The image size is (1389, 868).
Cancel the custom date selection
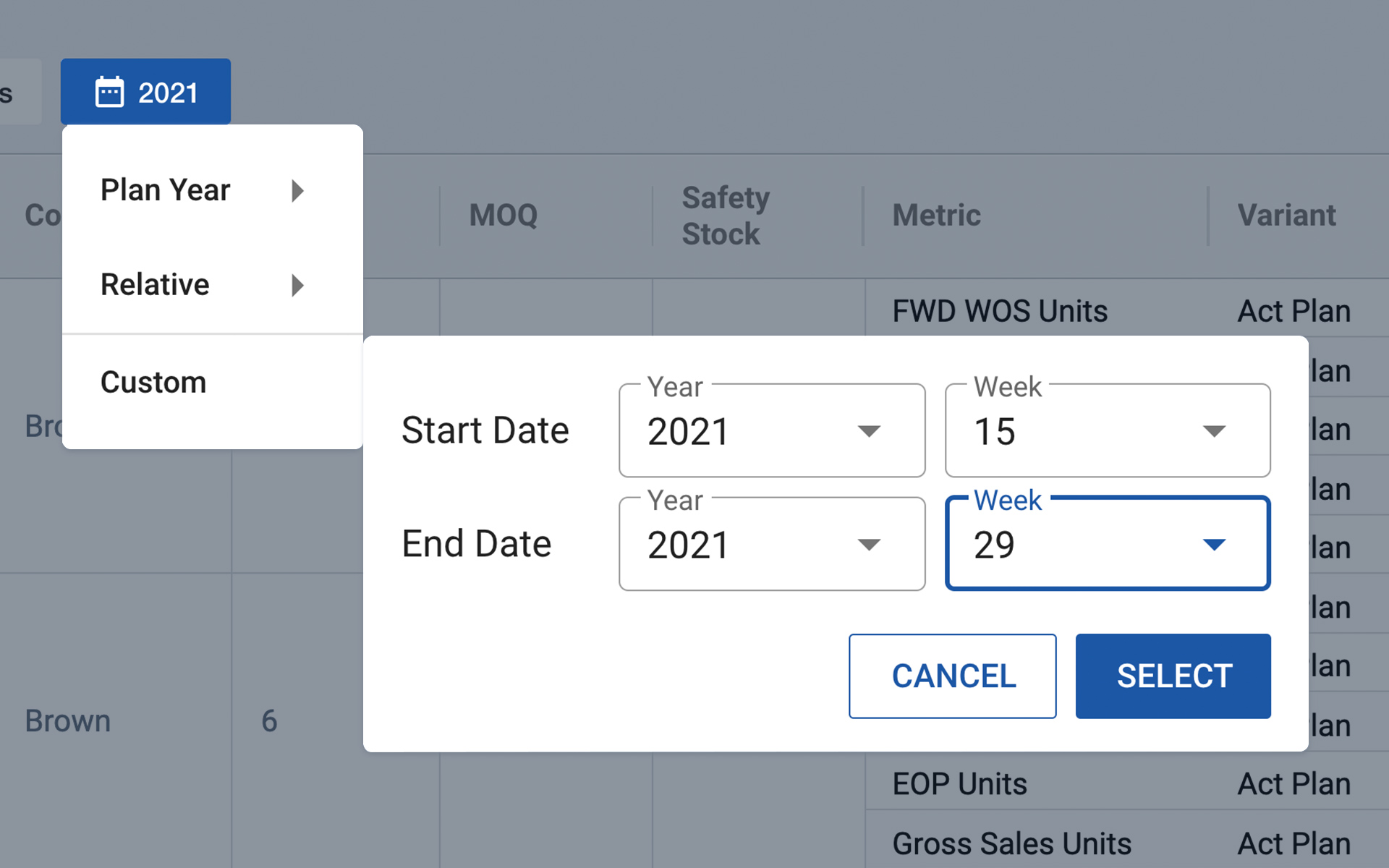(x=952, y=676)
